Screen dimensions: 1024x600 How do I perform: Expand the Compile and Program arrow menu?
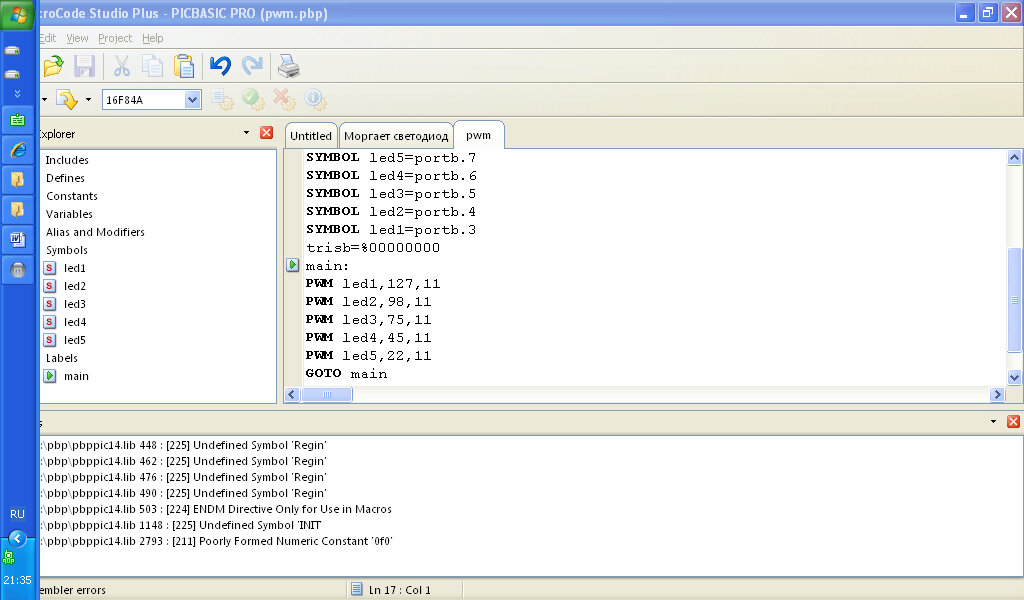point(88,100)
